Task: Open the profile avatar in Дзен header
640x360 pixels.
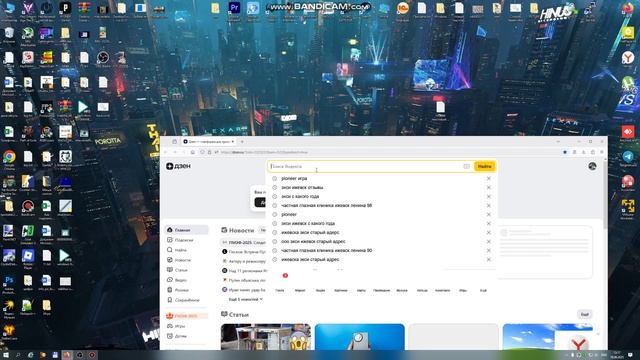Action: tap(592, 166)
